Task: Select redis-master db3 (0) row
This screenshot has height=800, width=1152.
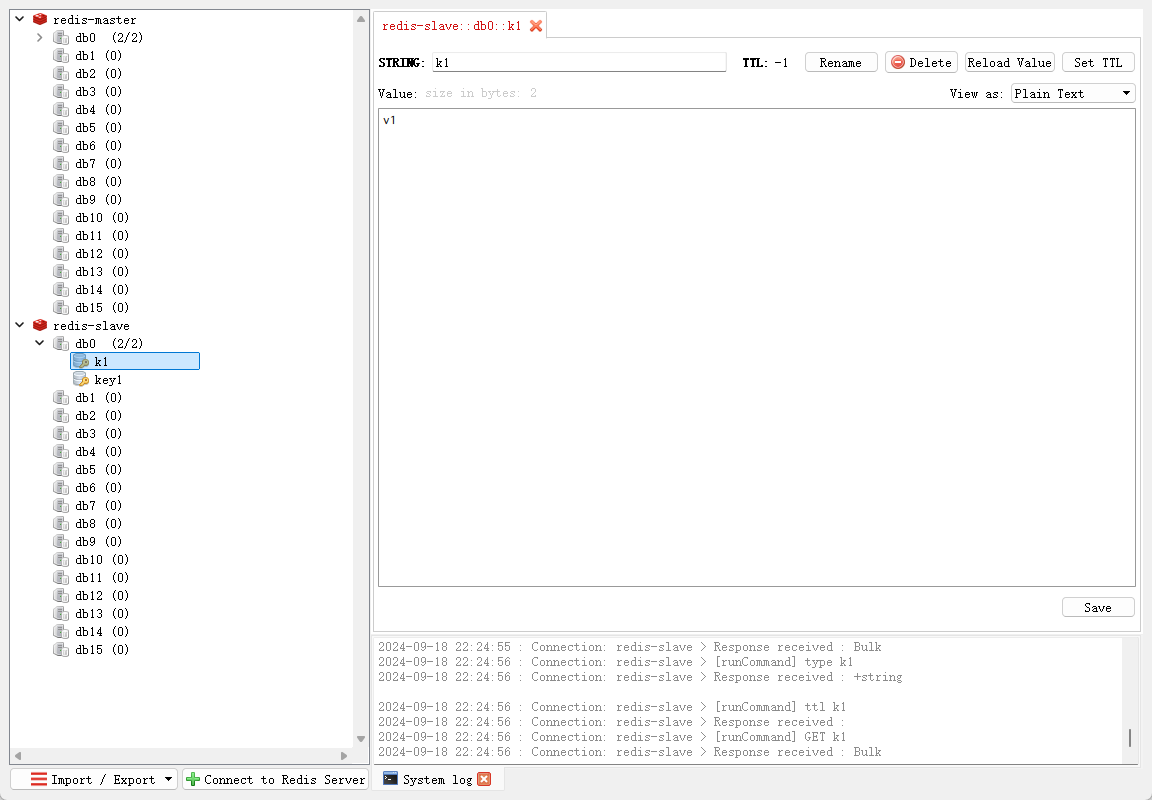Action: tap(98, 92)
